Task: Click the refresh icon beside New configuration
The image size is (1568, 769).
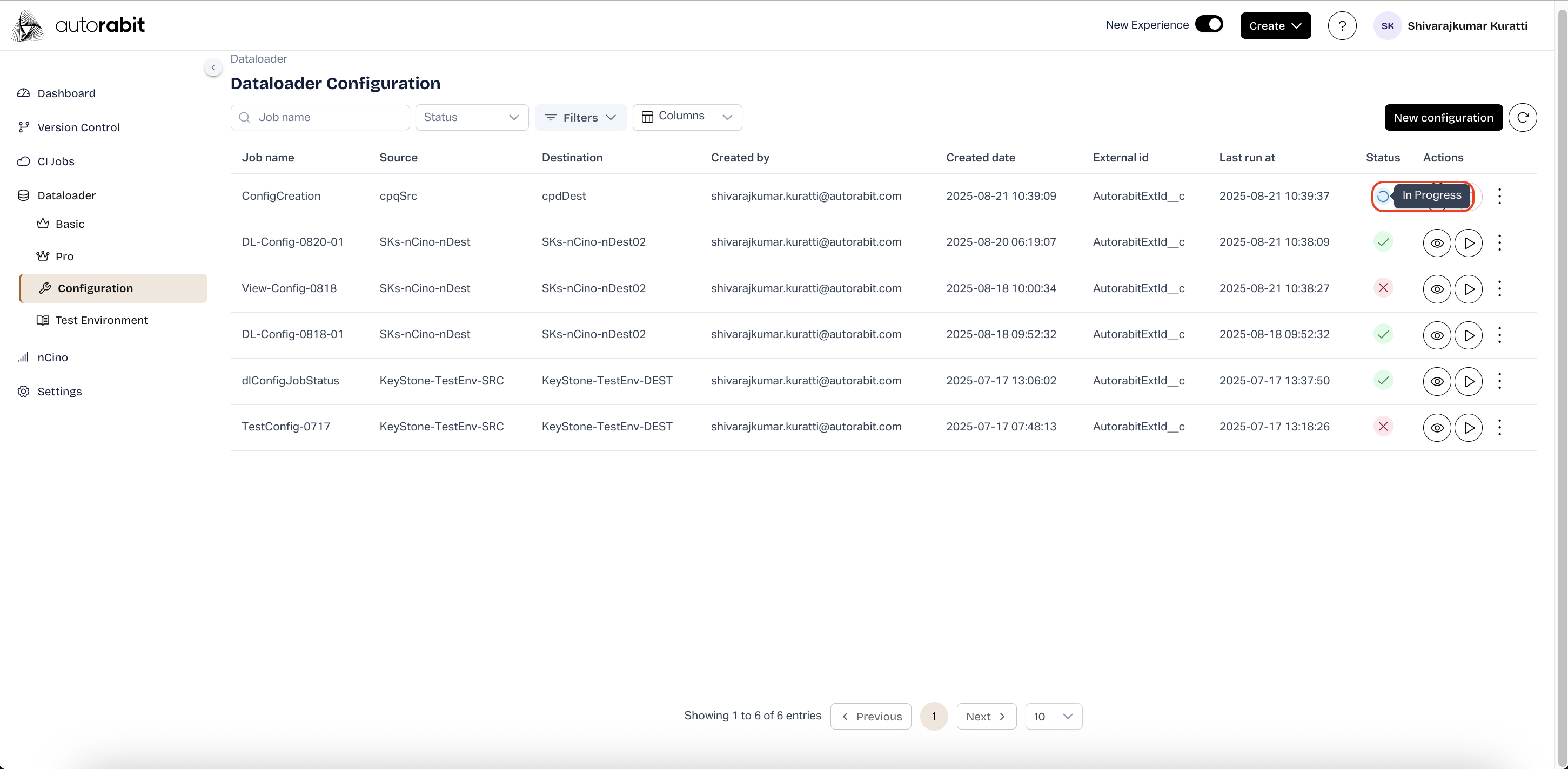Action: click(x=1523, y=117)
